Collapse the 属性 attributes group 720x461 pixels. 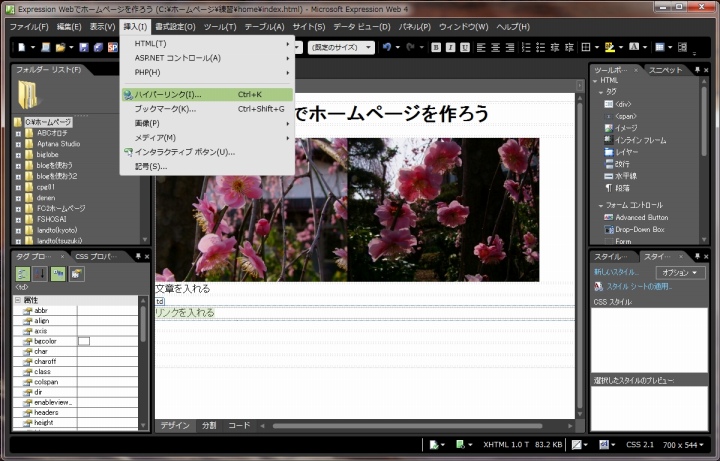(18, 300)
